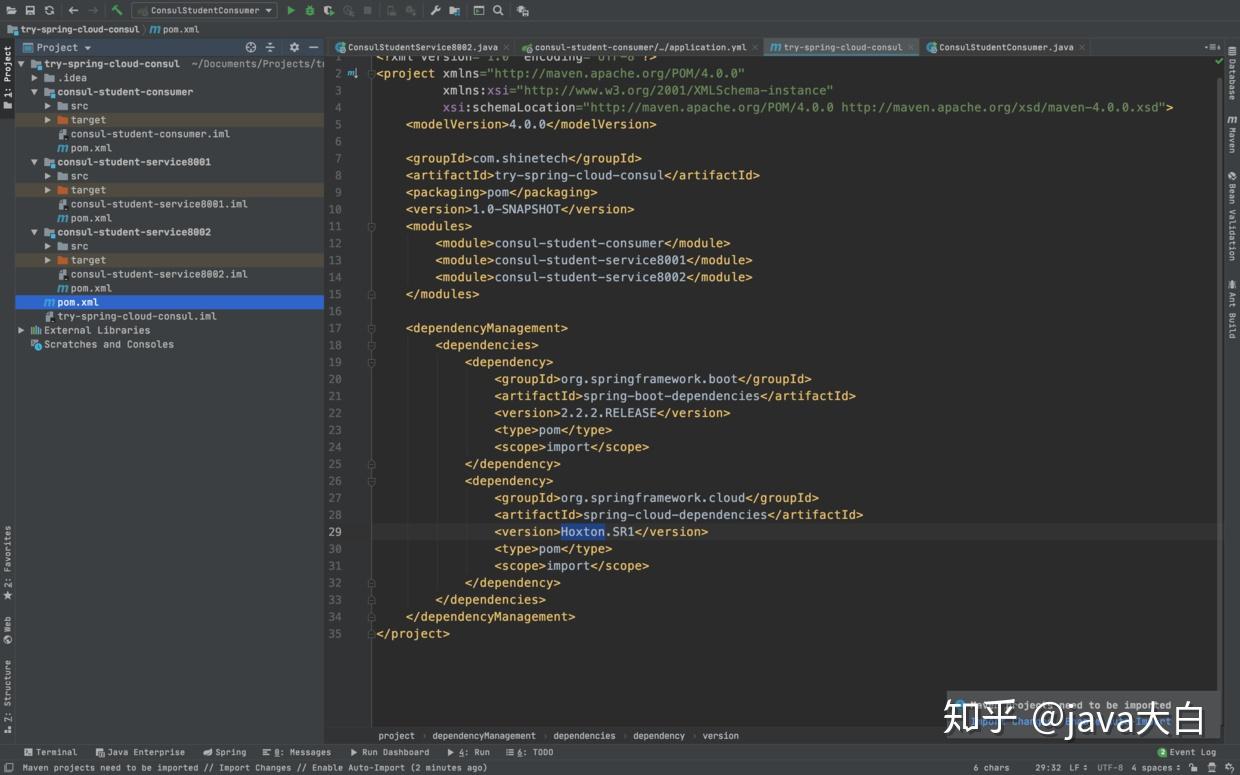
Task: Click green inspection checkmark in editor corner
Action: point(1218,61)
